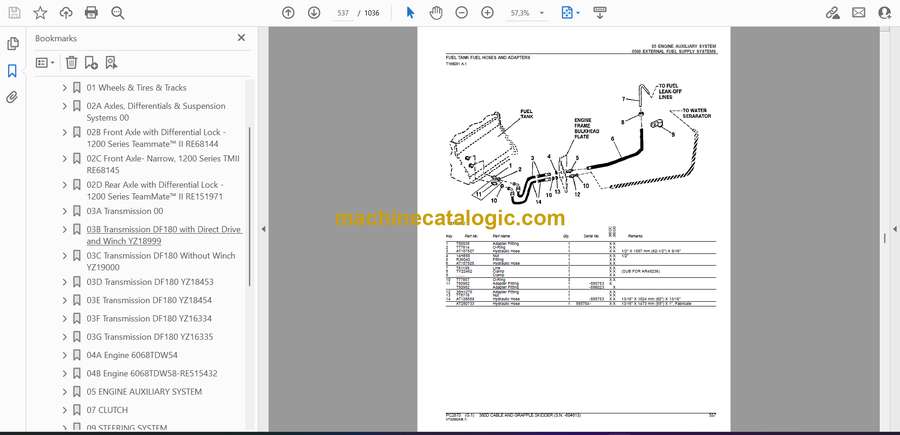Open bookmark 03F Transmission DF180 YZ16334
900x435 pixels.
point(149,319)
